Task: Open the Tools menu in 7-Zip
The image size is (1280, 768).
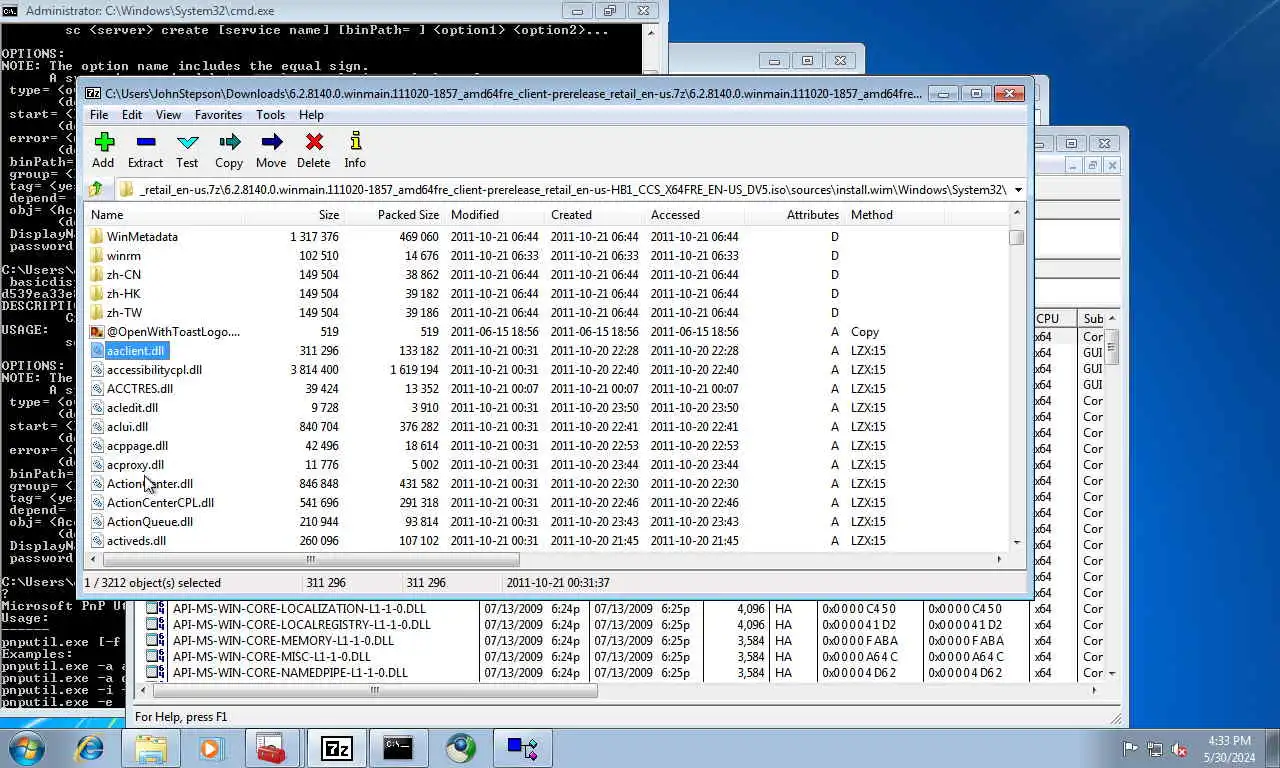Action: click(x=270, y=115)
